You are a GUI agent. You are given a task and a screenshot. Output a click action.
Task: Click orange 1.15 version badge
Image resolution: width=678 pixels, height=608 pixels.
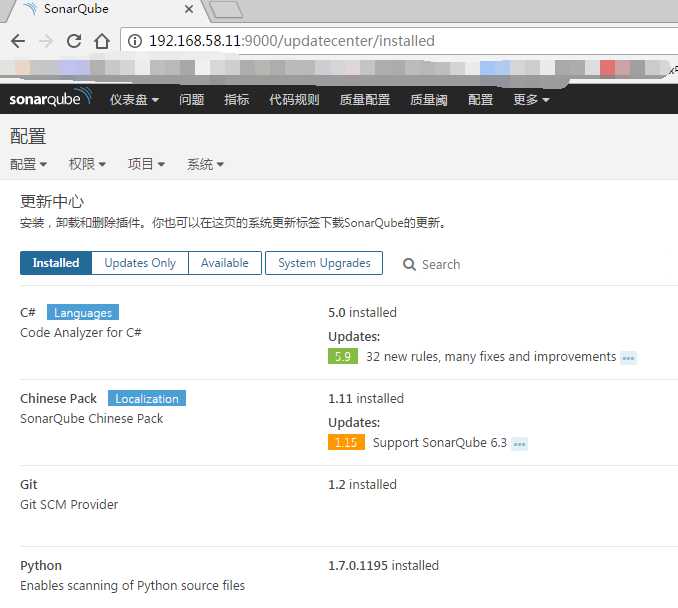pos(346,442)
